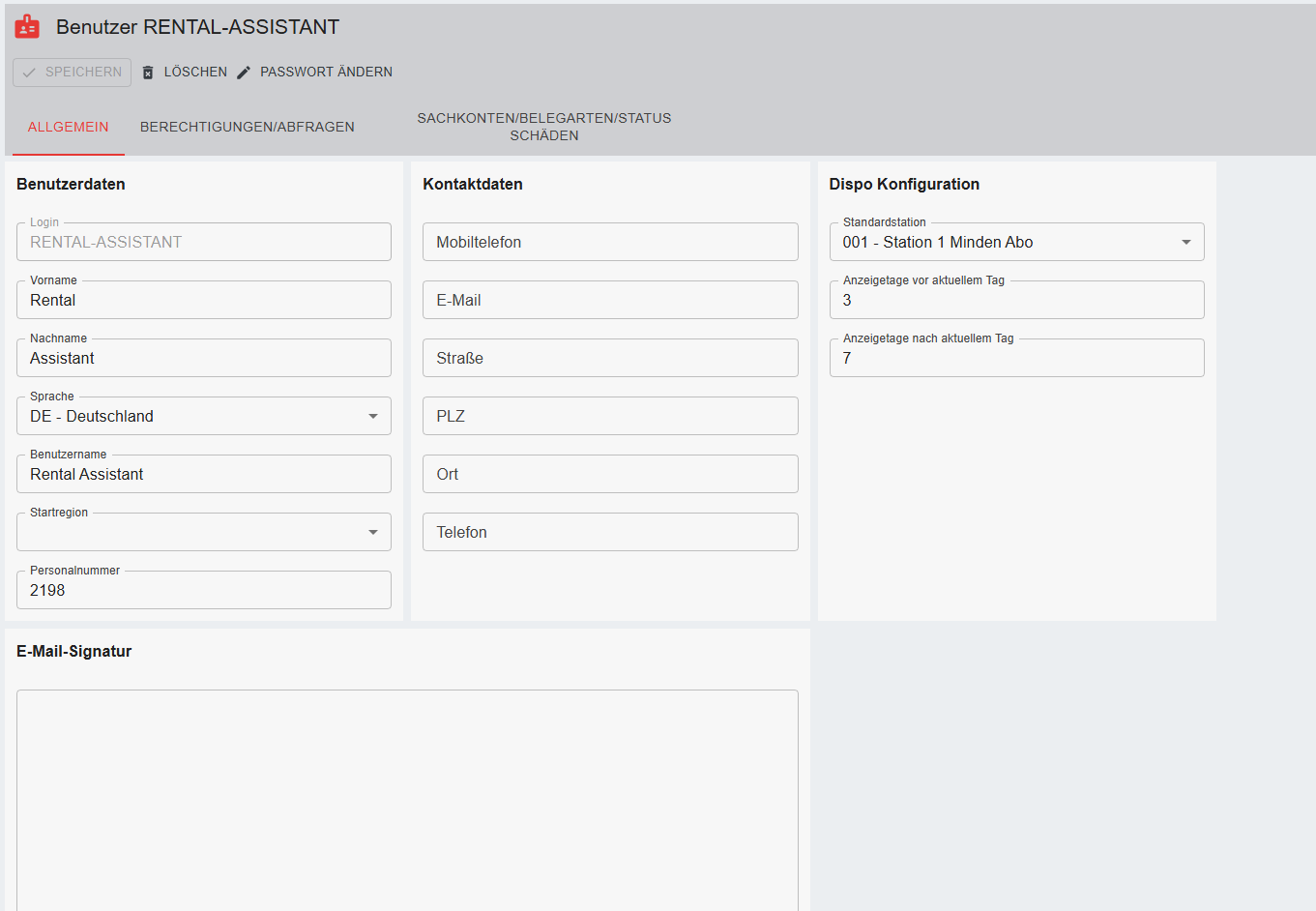Select the Allgemein tab

click(68, 127)
